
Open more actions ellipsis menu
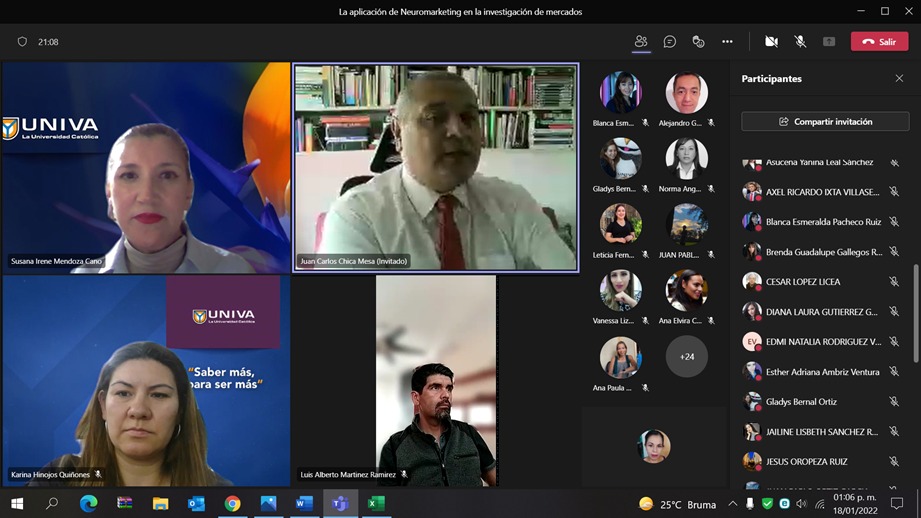[727, 42]
